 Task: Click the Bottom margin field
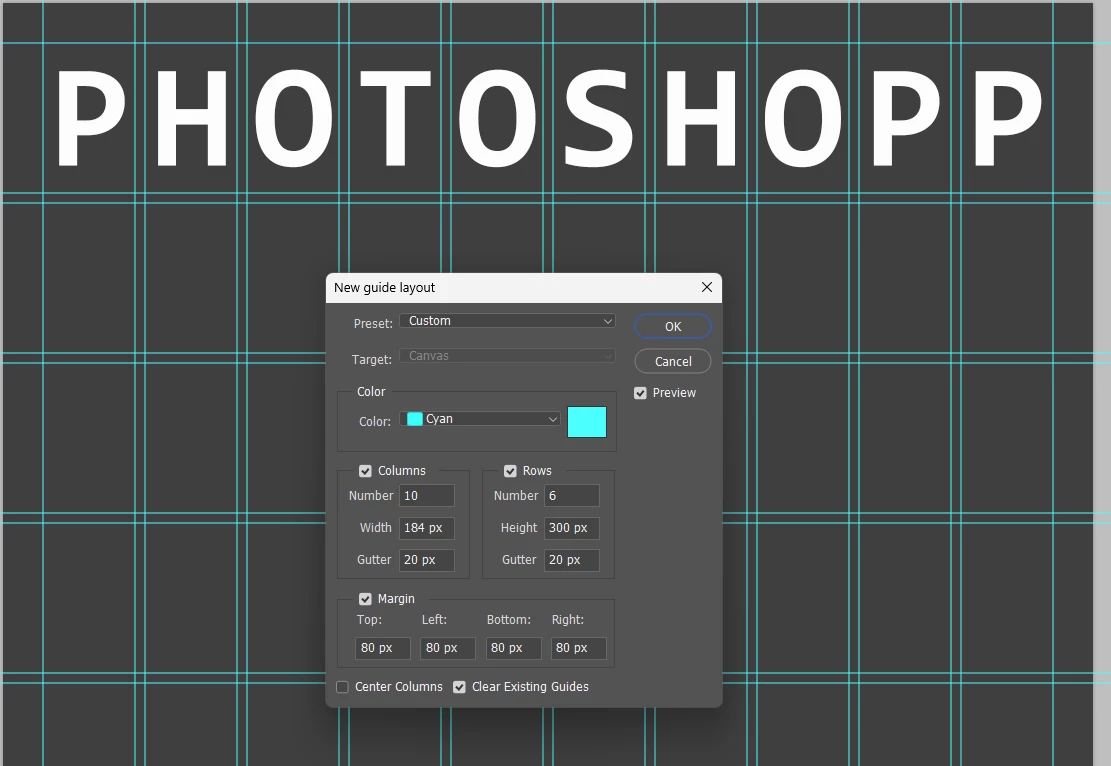(x=514, y=648)
